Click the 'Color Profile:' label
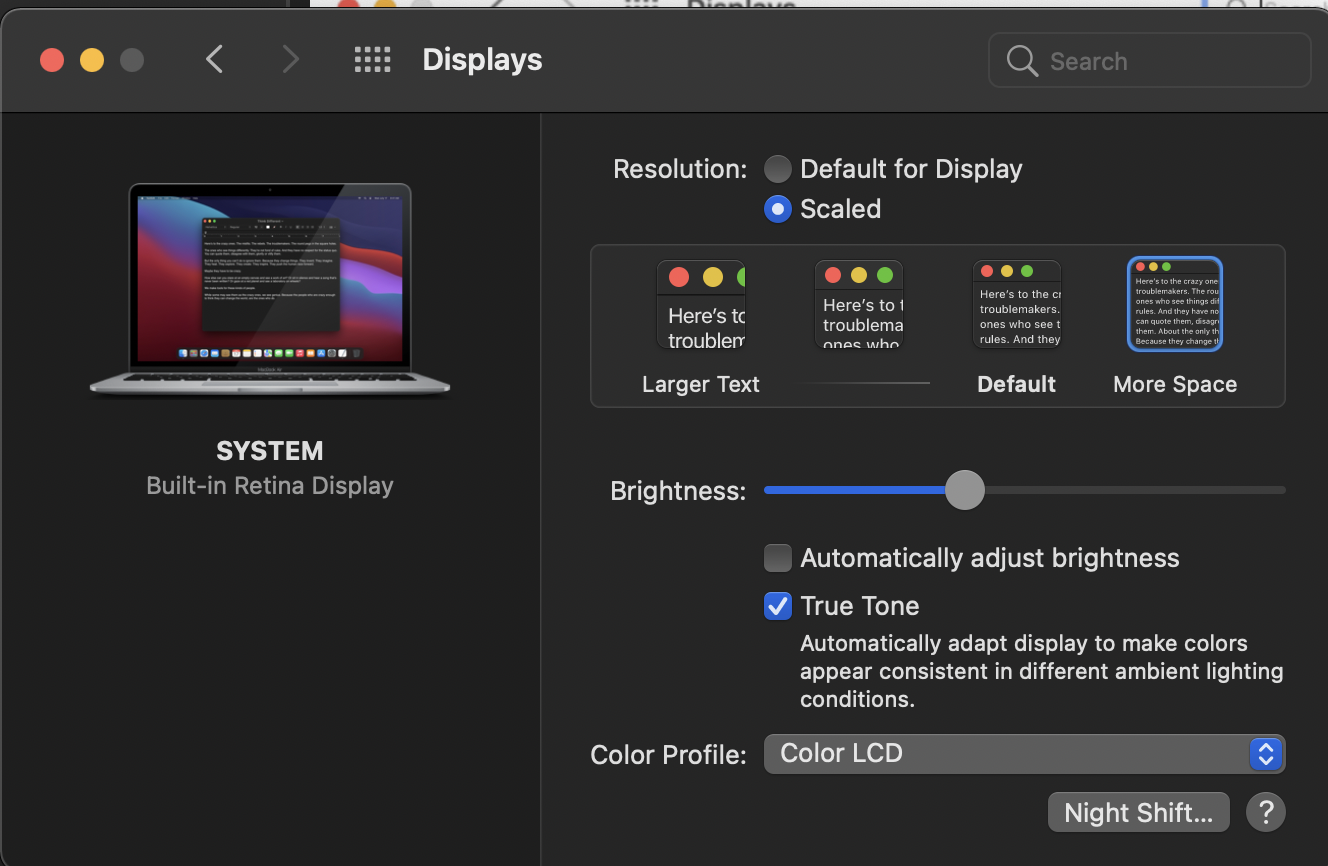The height and width of the screenshot is (866, 1328). pos(669,755)
